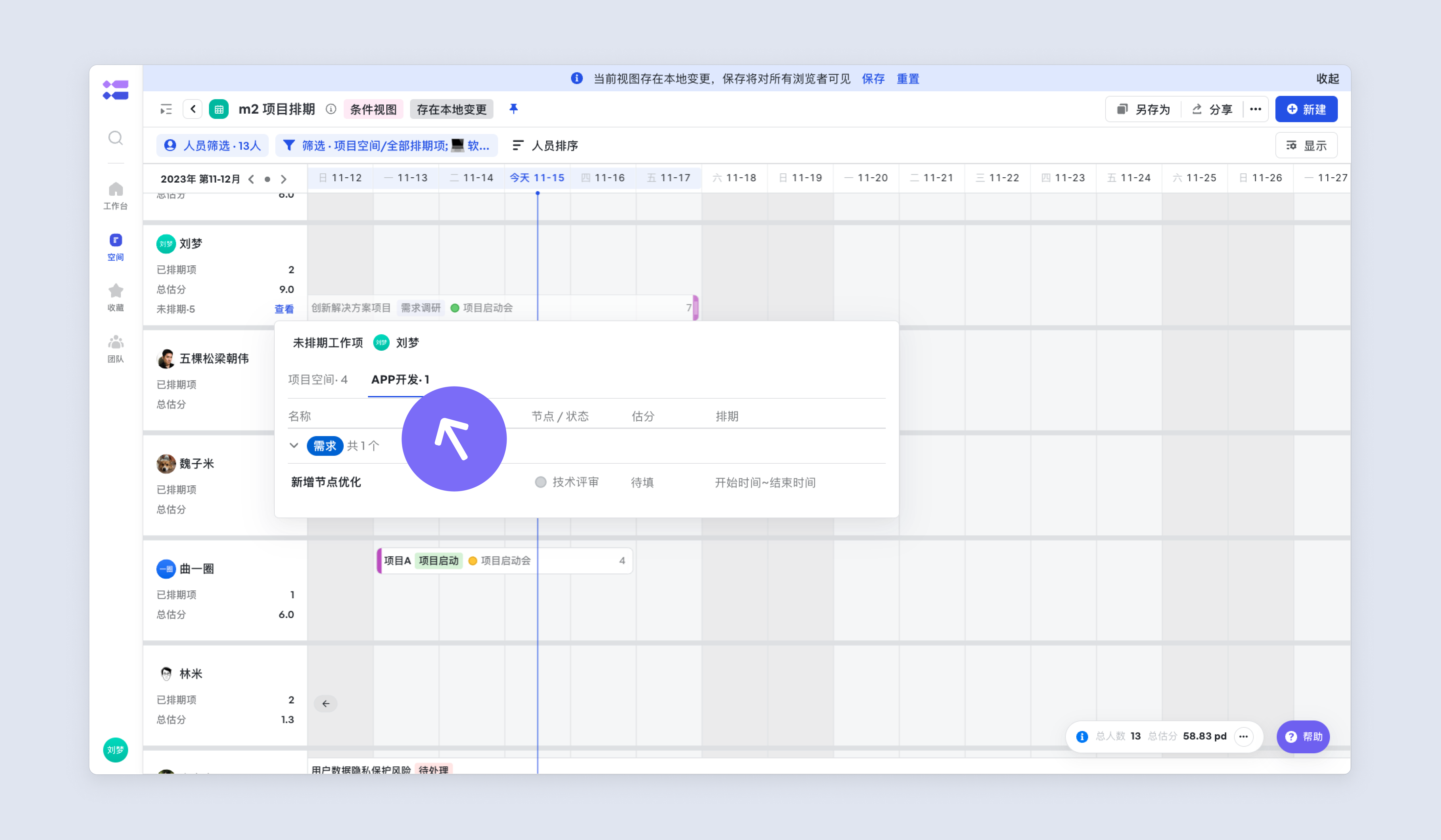
Task: Click the left arrow in 林米 row
Action: click(x=326, y=703)
